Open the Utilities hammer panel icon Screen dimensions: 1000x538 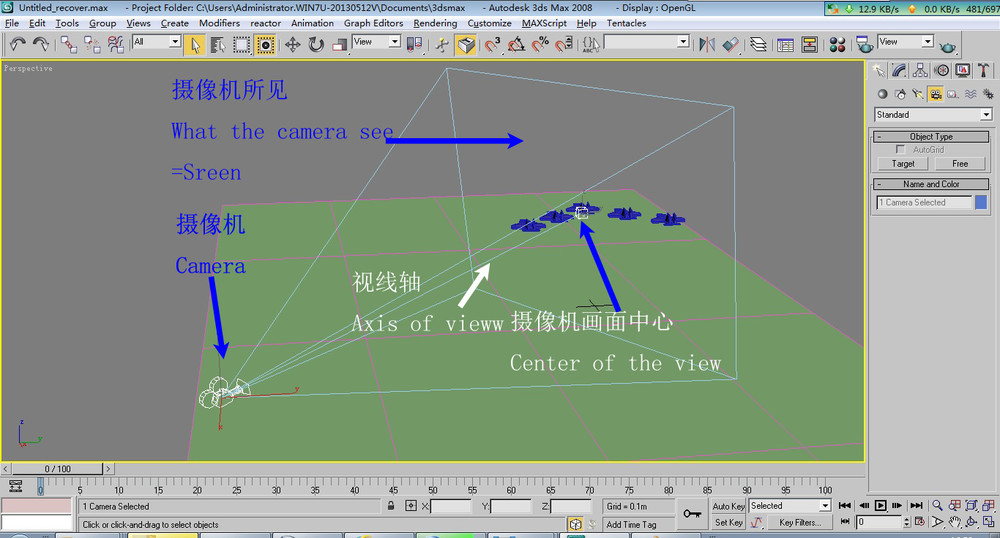(983, 70)
